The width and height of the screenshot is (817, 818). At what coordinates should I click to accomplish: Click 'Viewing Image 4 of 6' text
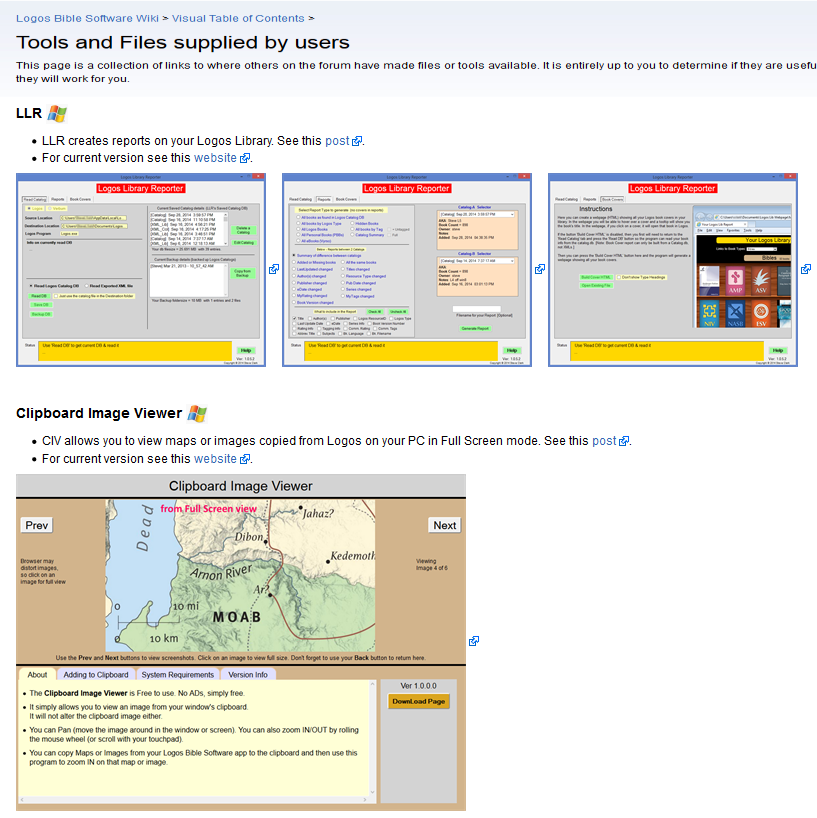pos(431,564)
